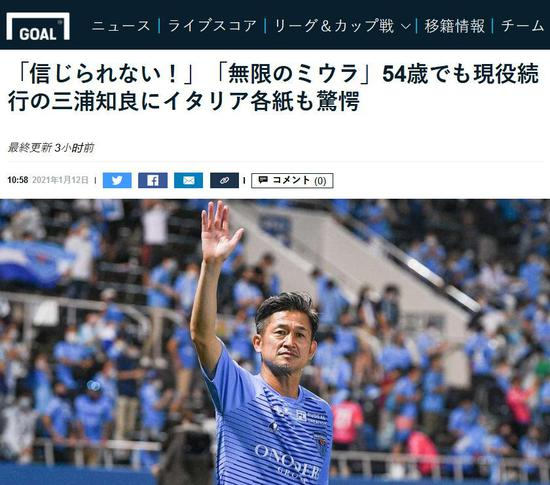550x485 pixels.
Task: Open the ニュース menu item
Action: 121,26
